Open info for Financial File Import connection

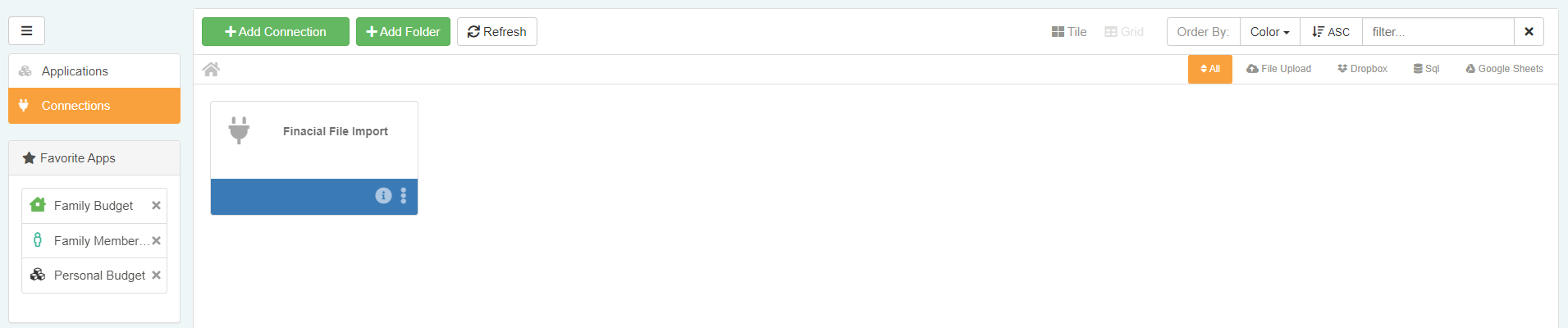click(383, 195)
